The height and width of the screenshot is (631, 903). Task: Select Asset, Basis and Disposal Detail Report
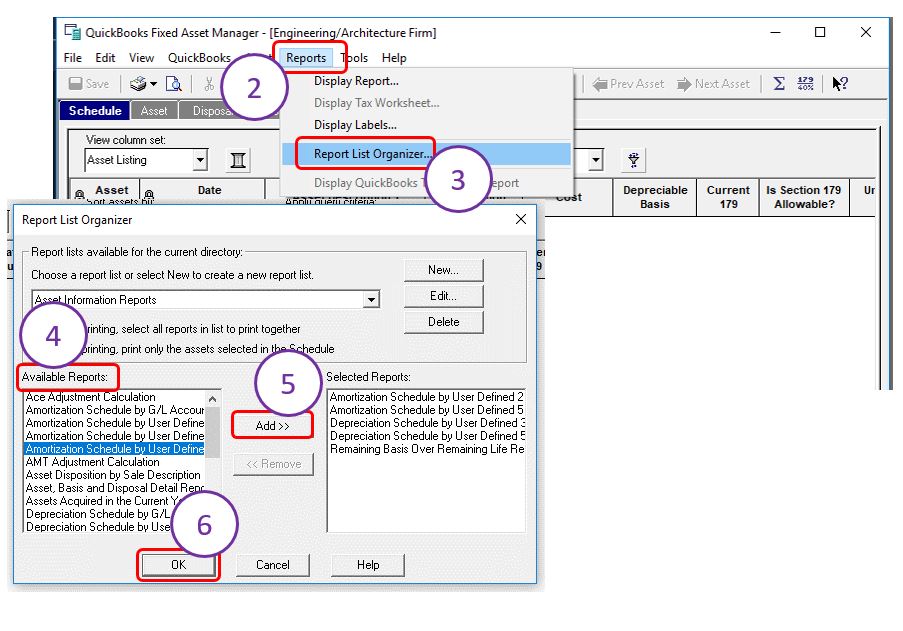pyautogui.click(x=114, y=488)
